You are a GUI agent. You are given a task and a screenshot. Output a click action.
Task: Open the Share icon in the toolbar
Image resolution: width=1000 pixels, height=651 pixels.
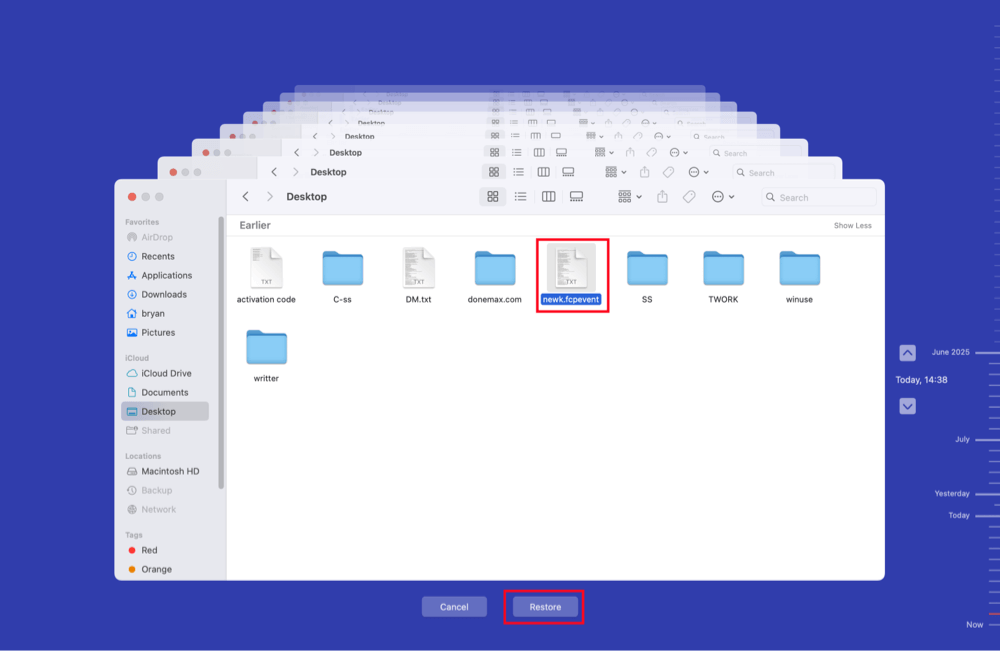coord(662,197)
